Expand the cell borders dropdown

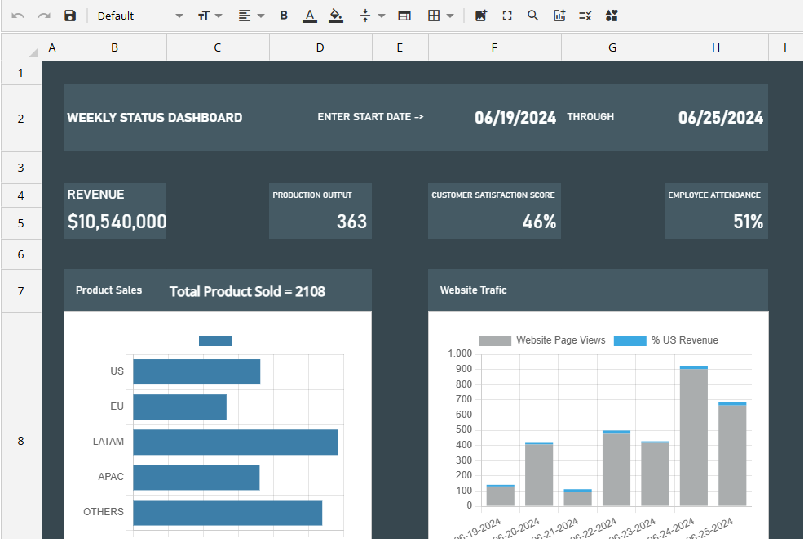pyautogui.click(x=440, y=16)
